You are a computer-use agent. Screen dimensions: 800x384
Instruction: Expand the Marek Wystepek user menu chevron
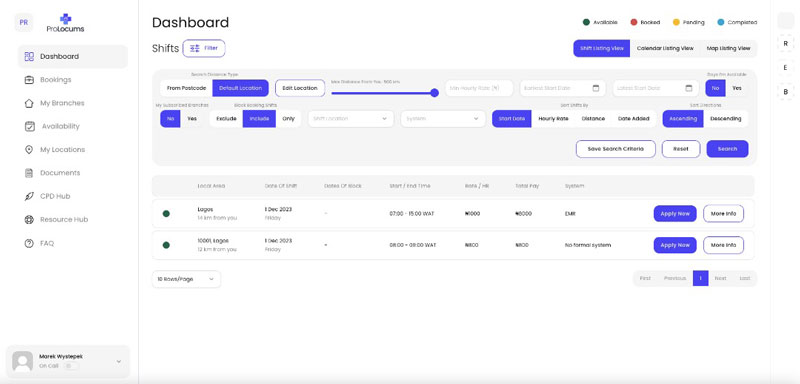[118, 362]
